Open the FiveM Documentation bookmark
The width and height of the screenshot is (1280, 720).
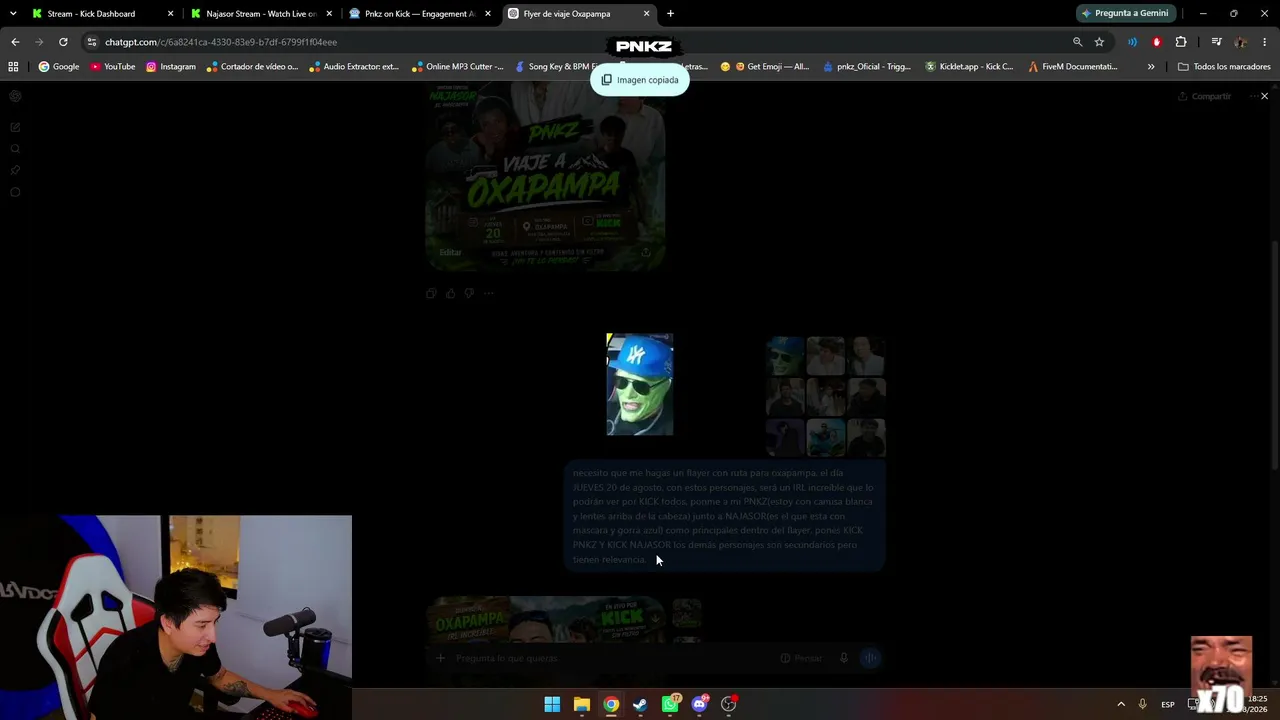coord(1073,67)
